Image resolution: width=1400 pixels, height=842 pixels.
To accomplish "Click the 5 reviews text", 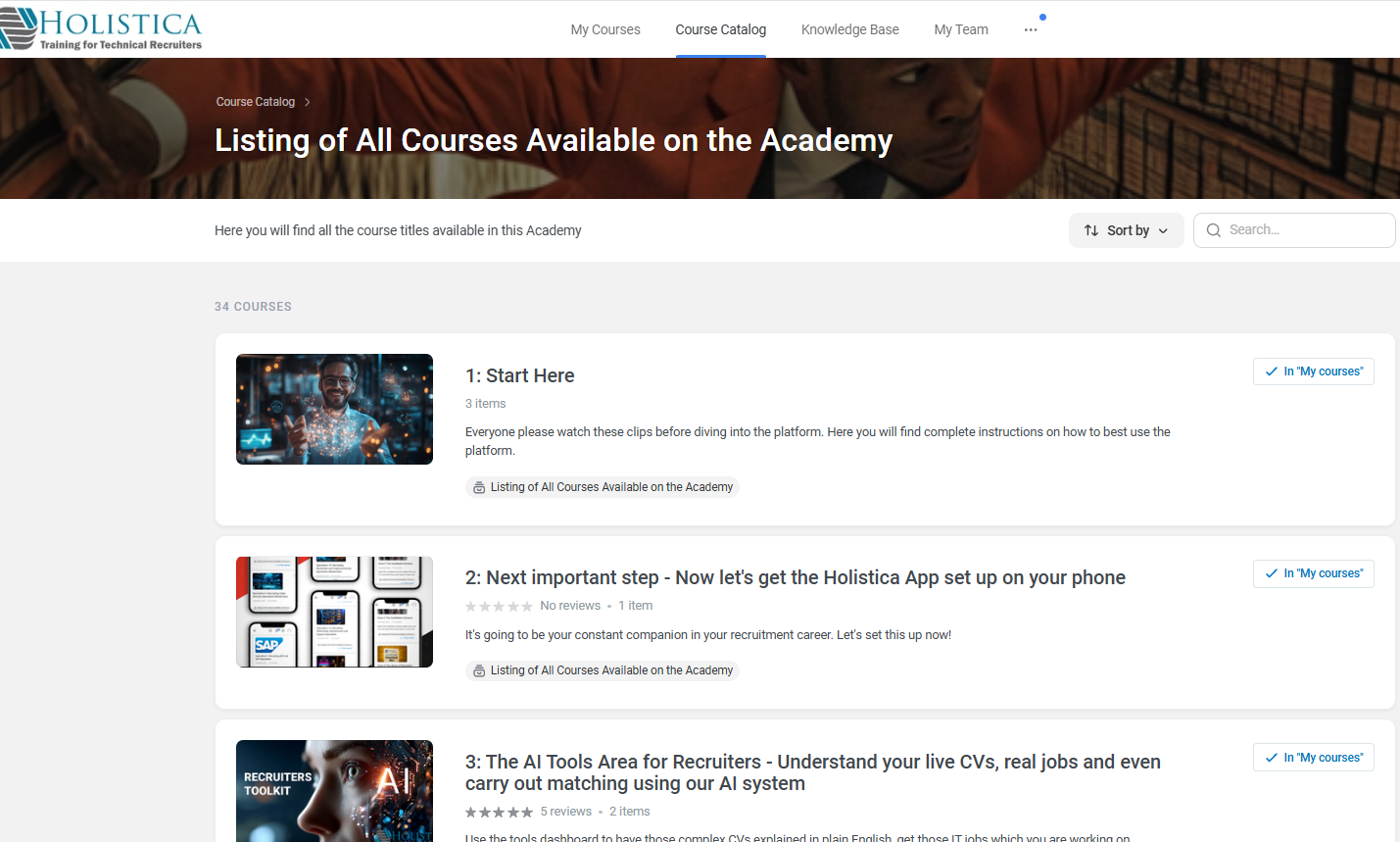I will [566, 812].
